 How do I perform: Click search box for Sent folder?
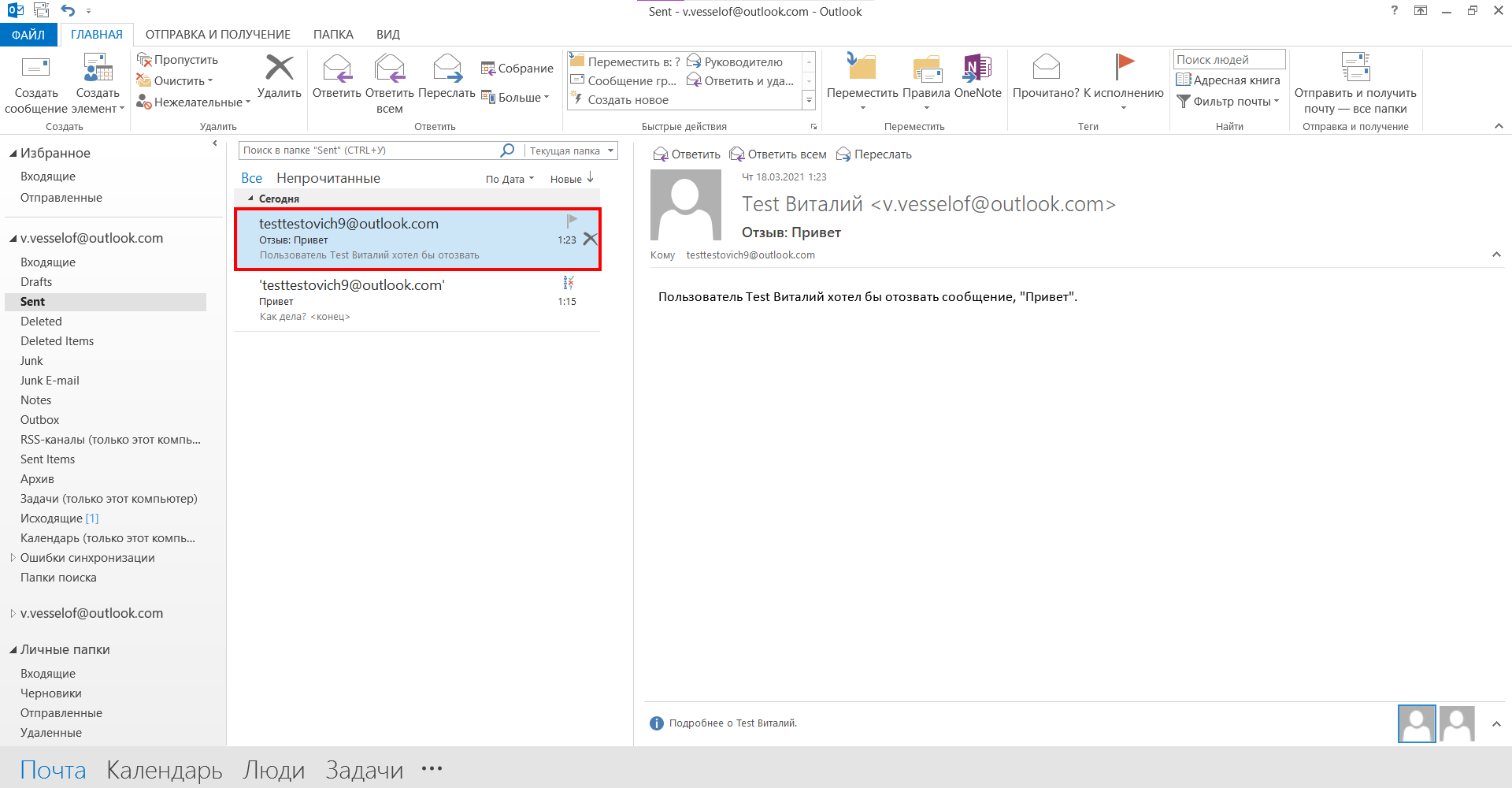(369, 151)
